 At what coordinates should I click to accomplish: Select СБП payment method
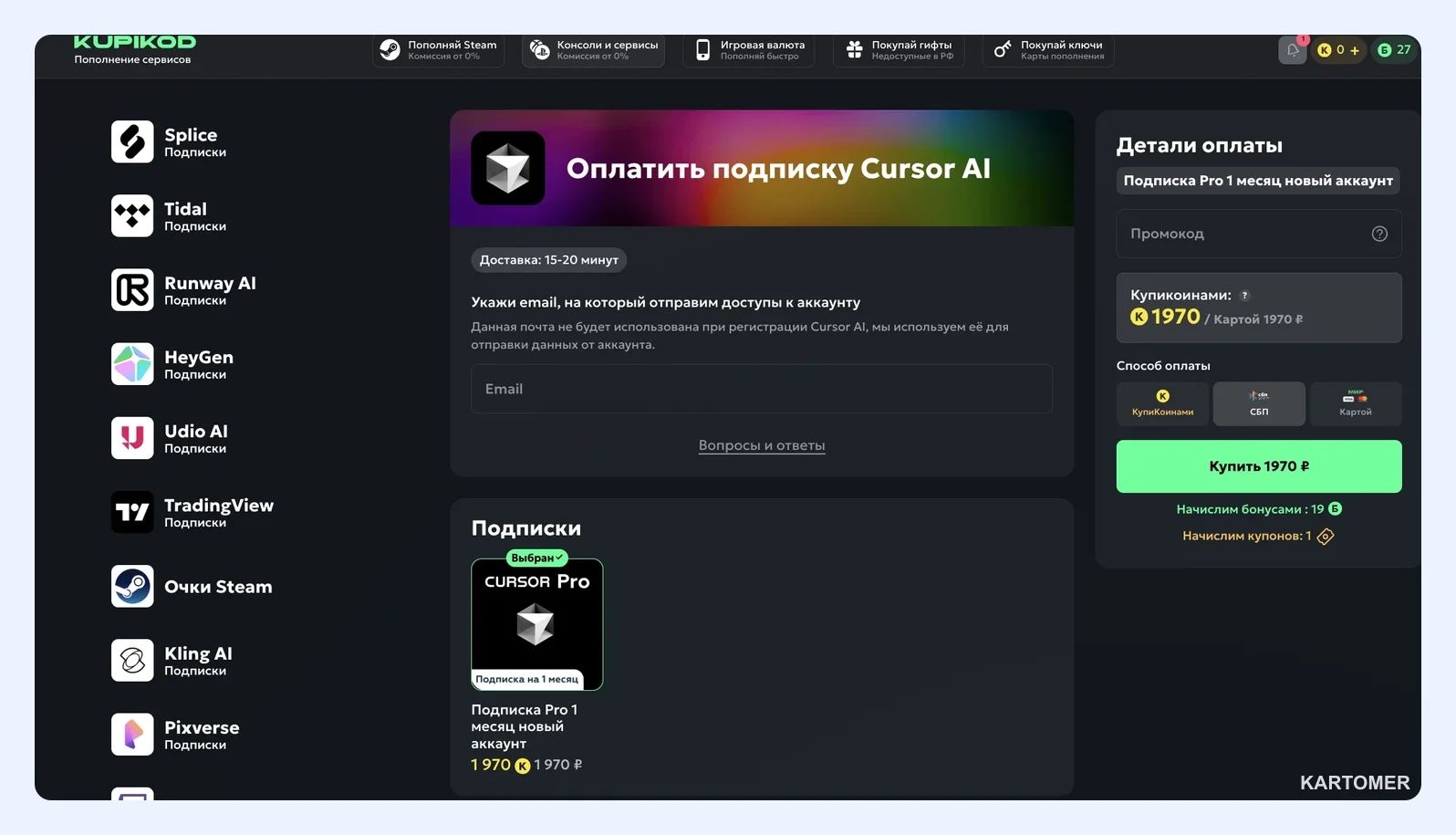pos(1259,403)
